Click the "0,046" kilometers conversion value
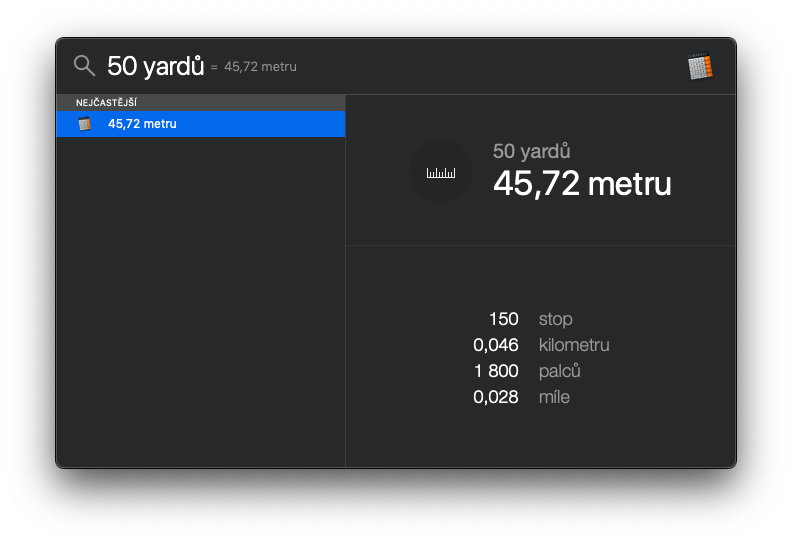This screenshot has height=542, width=792. (x=496, y=345)
